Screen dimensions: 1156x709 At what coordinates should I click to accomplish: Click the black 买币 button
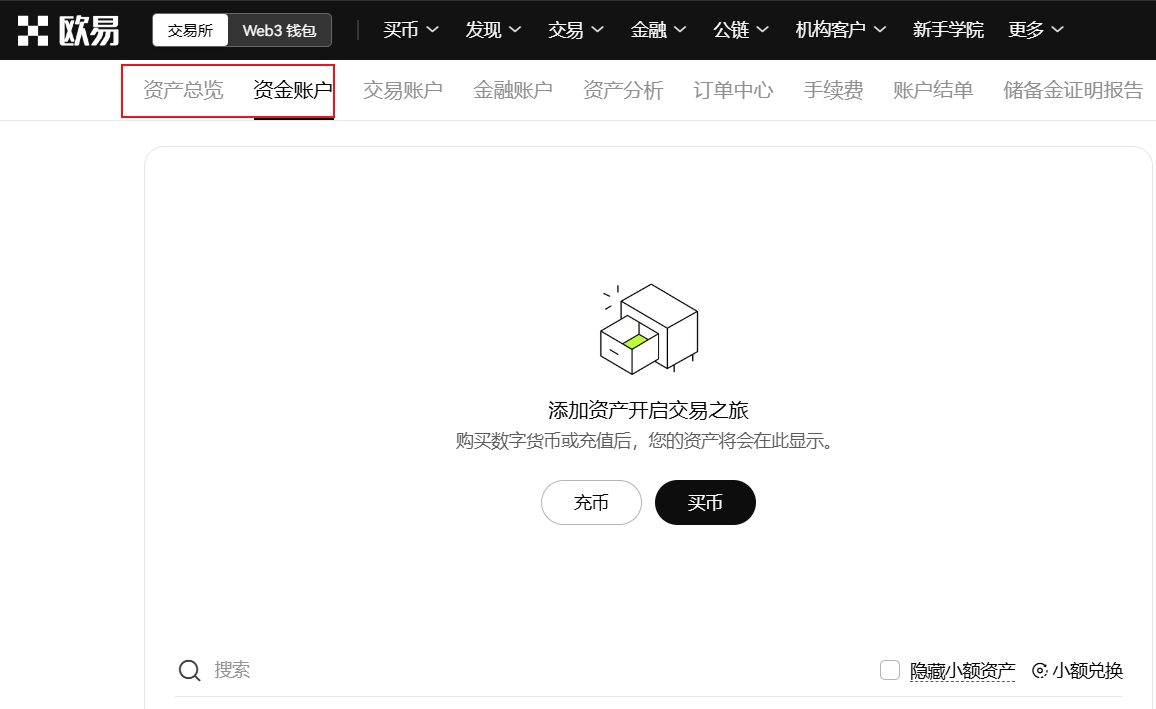[x=705, y=503]
